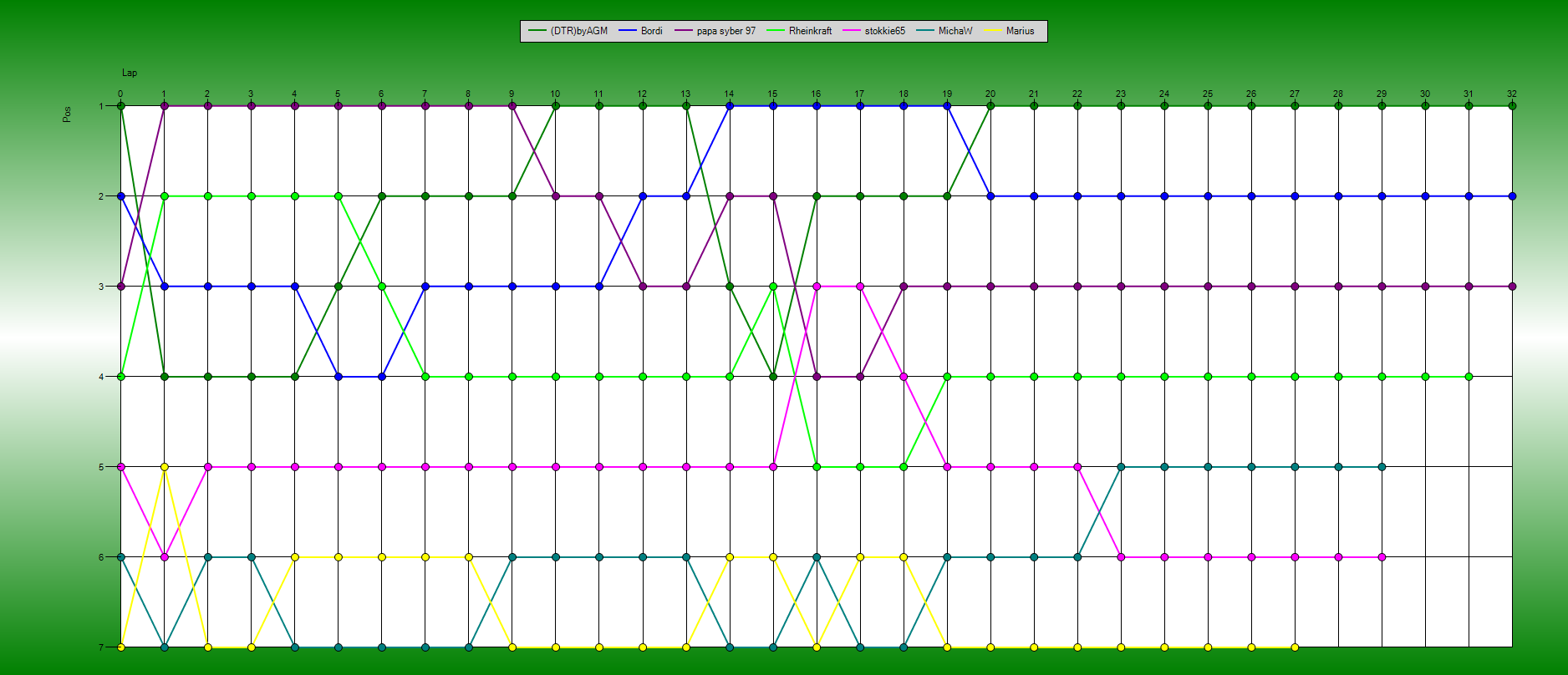The image size is (1568, 675).
Task: Click the Marius legend entry
Action: [1020, 31]
